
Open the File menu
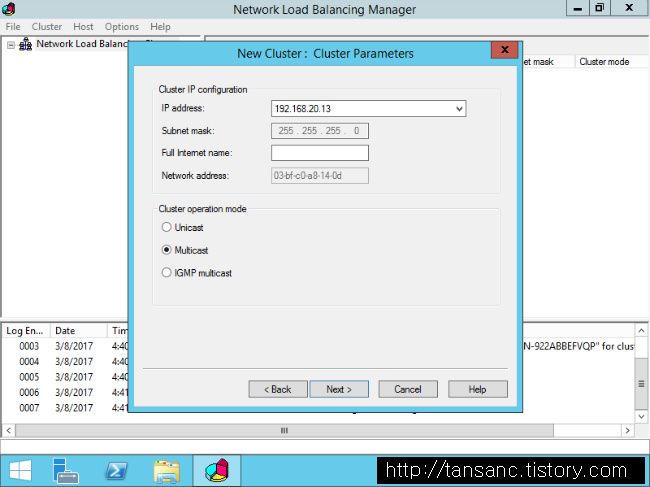point(13,27)
